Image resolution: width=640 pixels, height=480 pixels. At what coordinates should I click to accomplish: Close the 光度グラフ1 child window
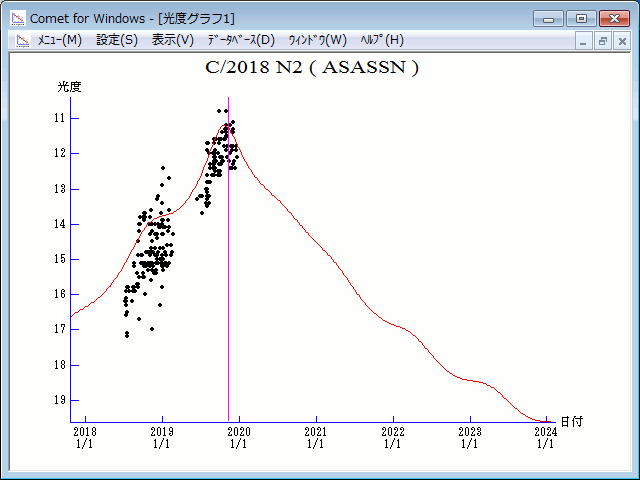click(x=622, y=41)
